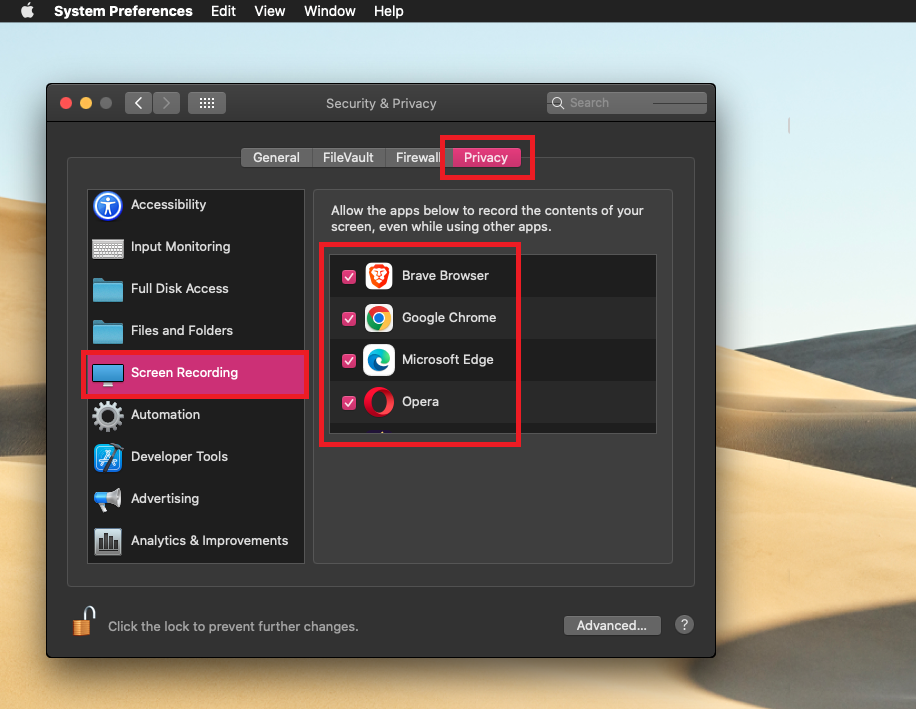
Task: Choose the Developer Tools icon
Action: pos(108,457)
